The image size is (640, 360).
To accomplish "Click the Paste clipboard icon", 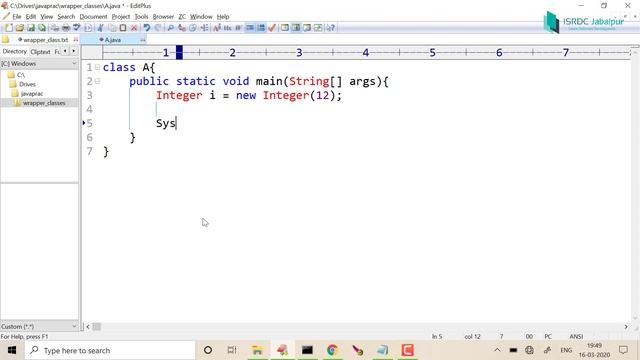I will point(122,28).
